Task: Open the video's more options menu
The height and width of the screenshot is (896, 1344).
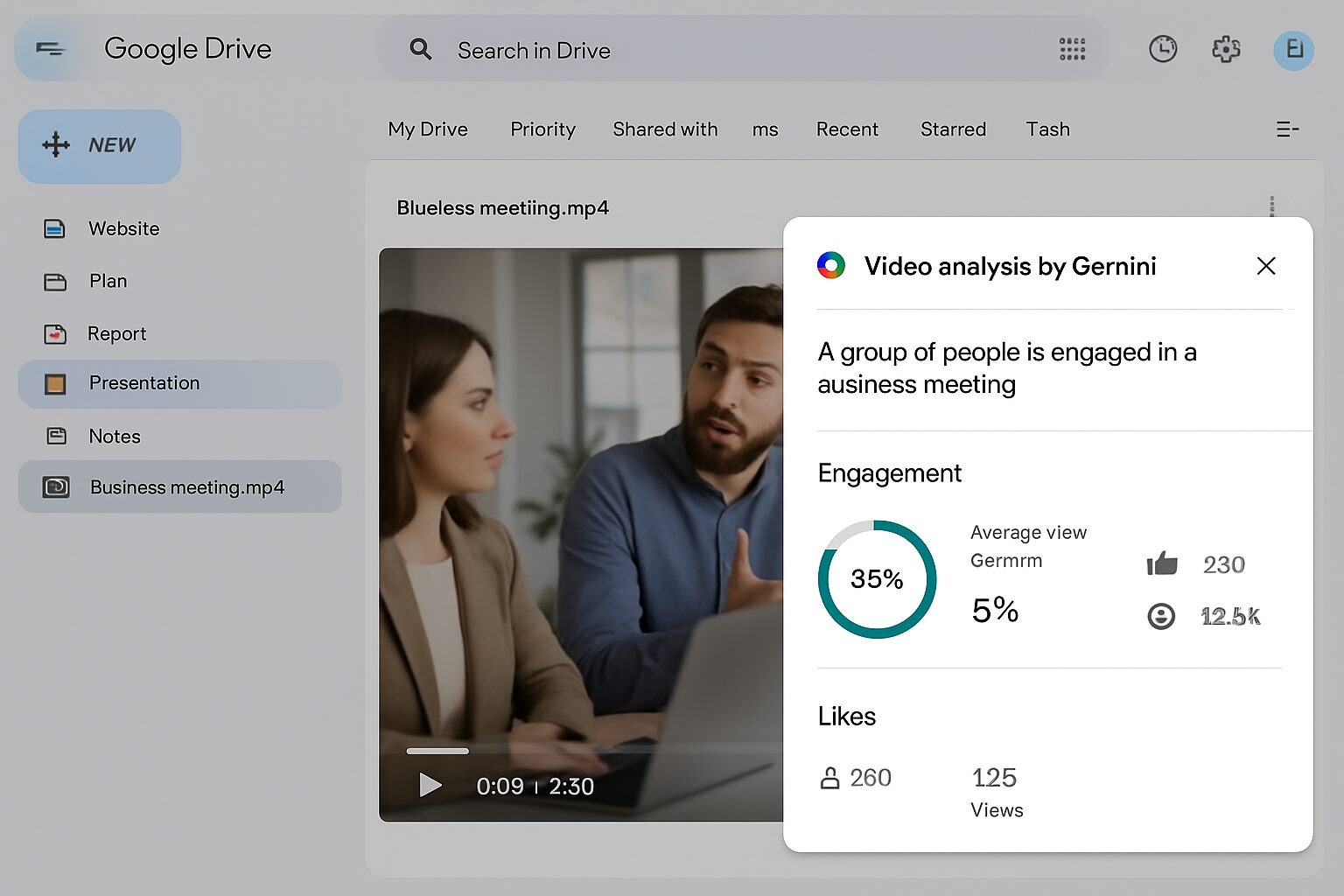Action: [x=1271, y=206]
